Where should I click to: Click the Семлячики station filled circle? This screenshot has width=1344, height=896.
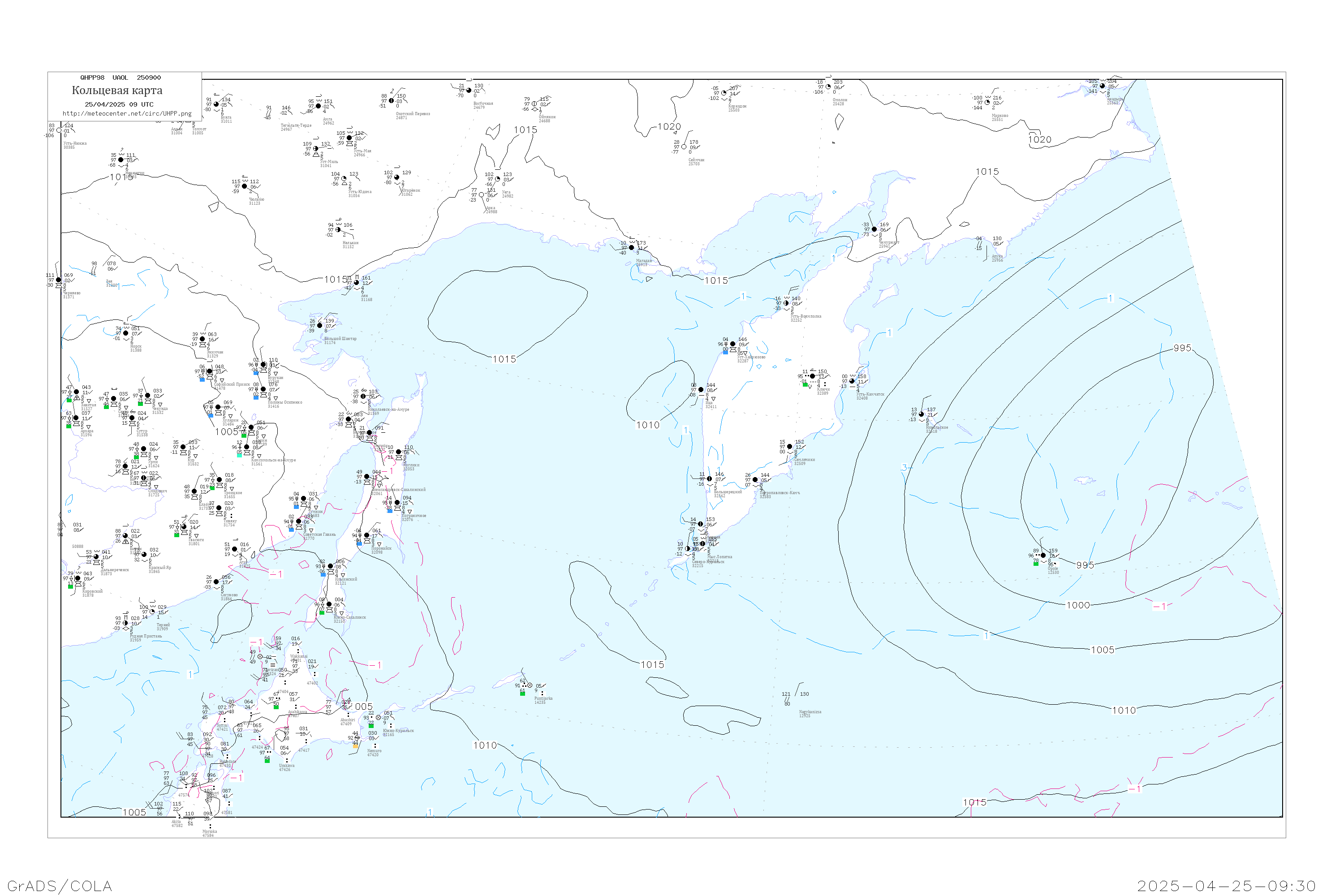tap(790, 447)
